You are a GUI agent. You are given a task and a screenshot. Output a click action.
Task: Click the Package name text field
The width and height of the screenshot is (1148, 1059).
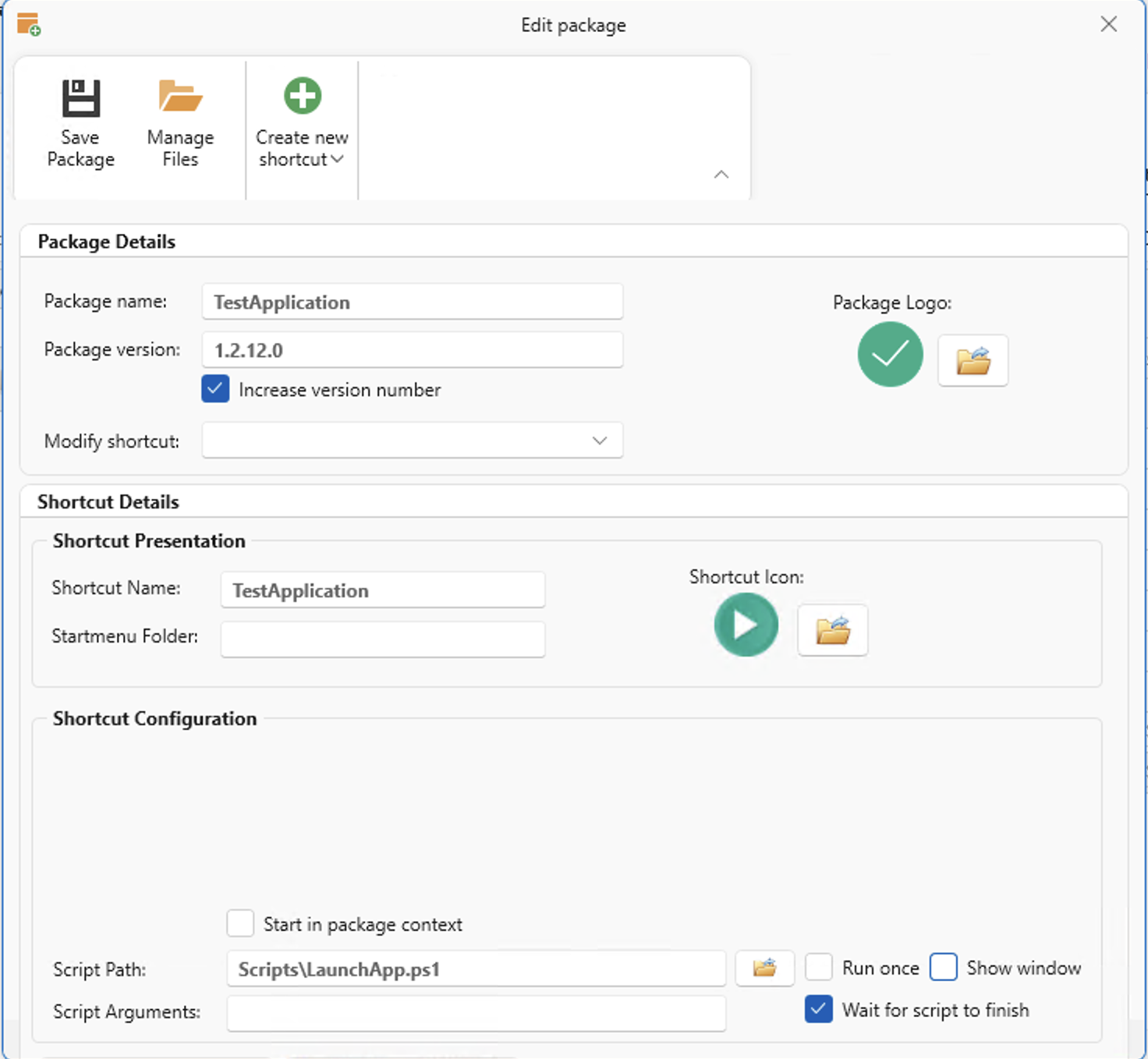coord(412,302)
